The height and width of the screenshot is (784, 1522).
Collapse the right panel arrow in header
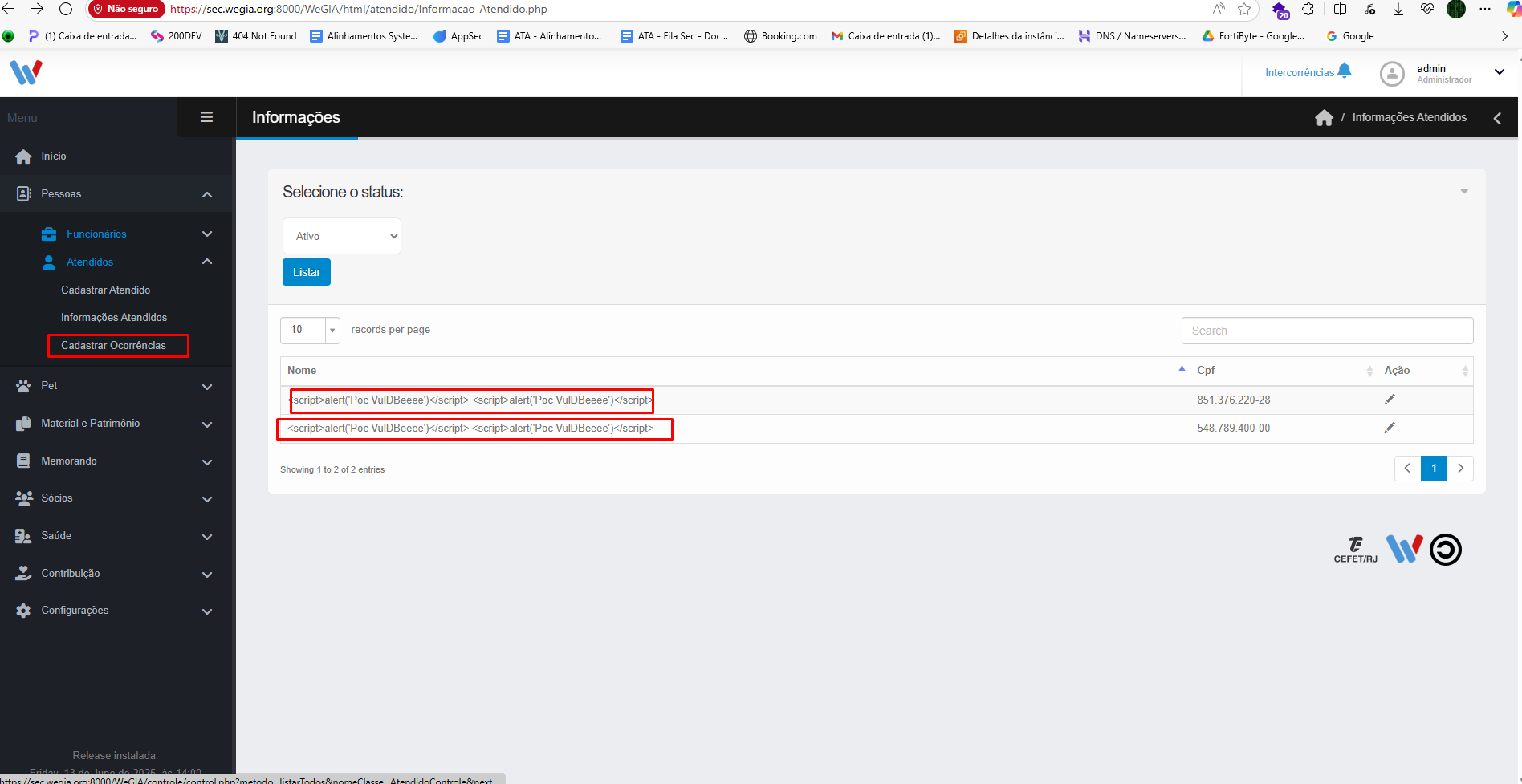[x=1497, y=118]
